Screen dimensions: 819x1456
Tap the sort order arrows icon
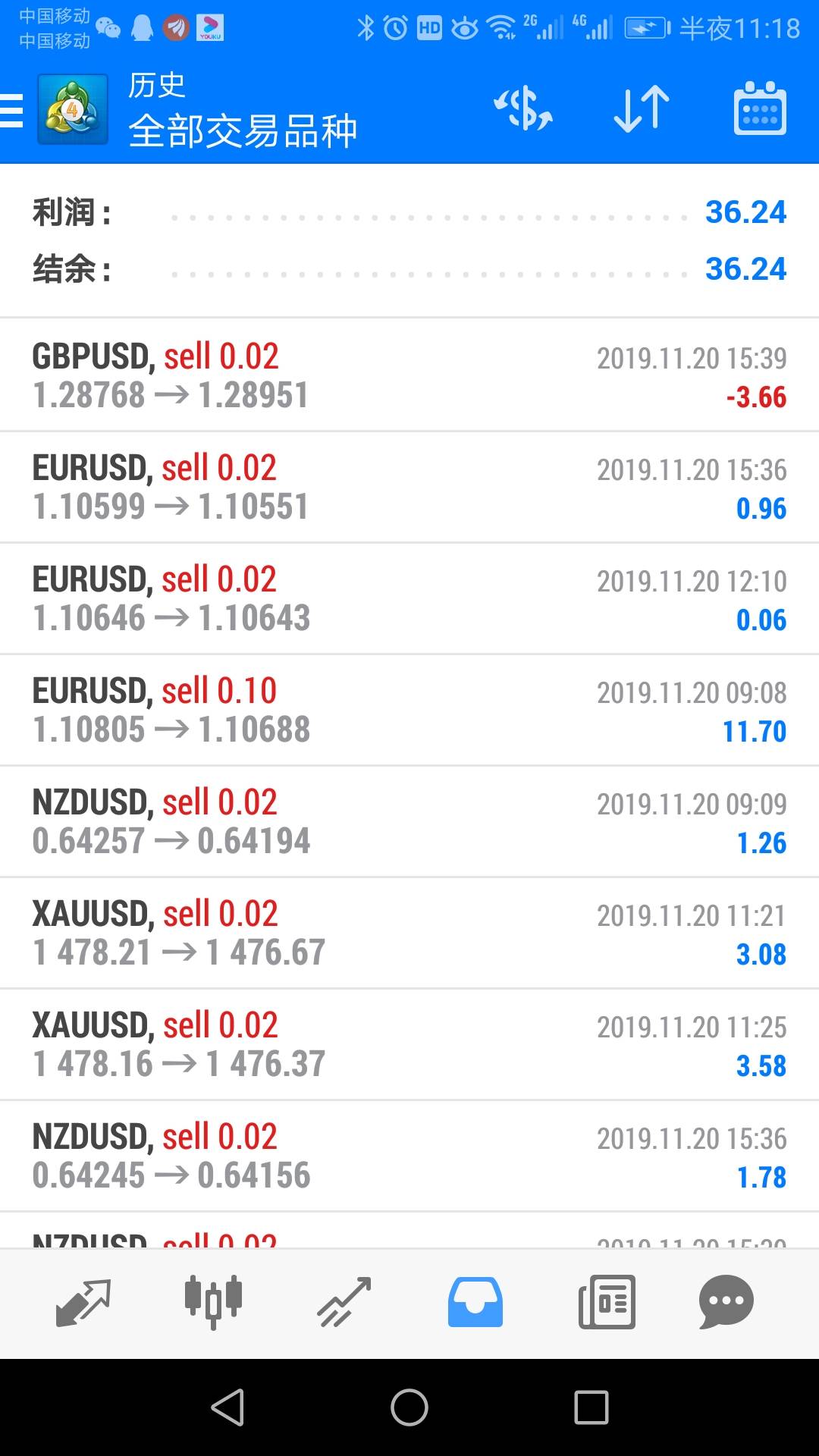[x=642, y=108]
